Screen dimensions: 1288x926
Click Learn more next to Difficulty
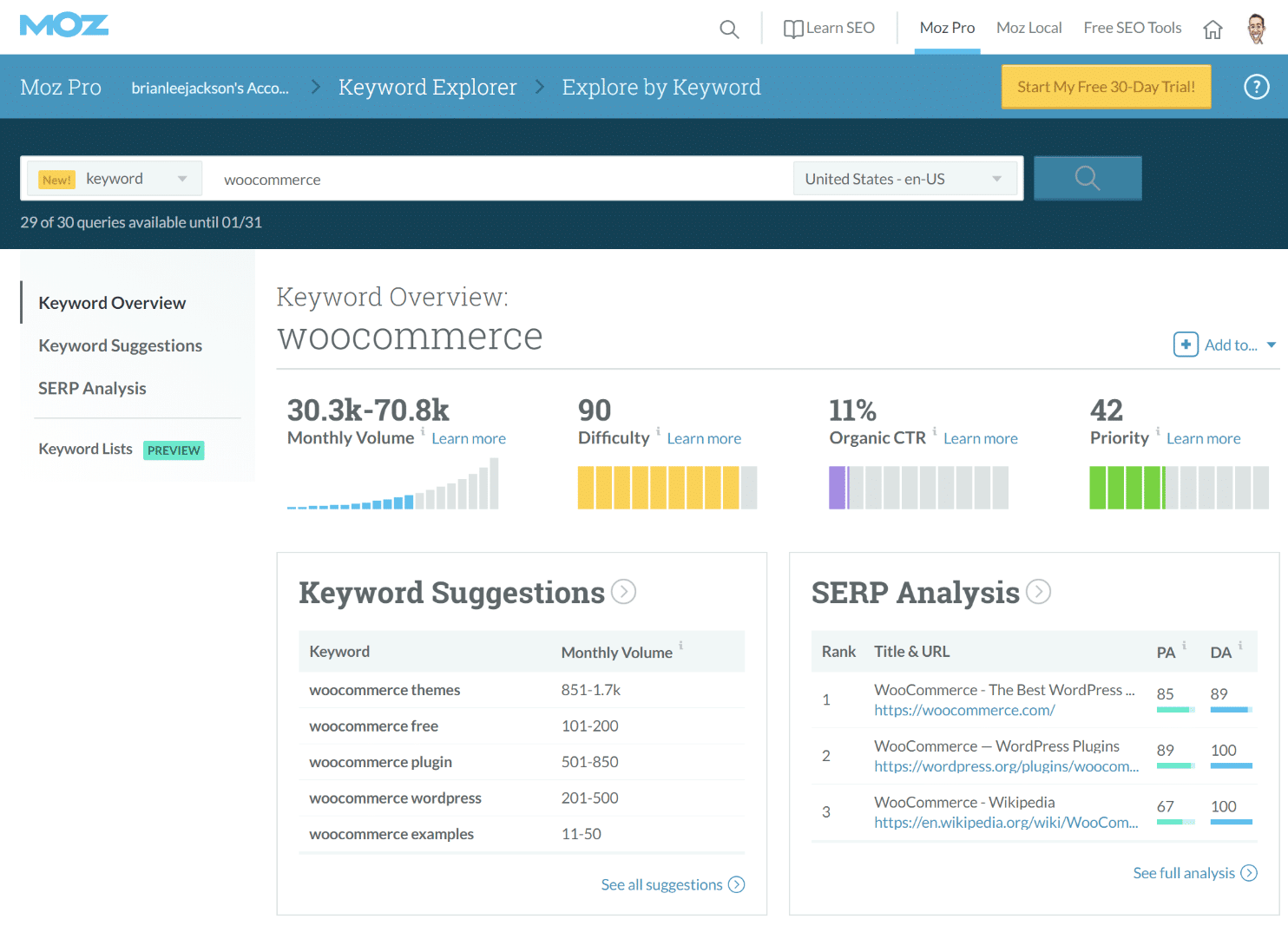point(704,438)
